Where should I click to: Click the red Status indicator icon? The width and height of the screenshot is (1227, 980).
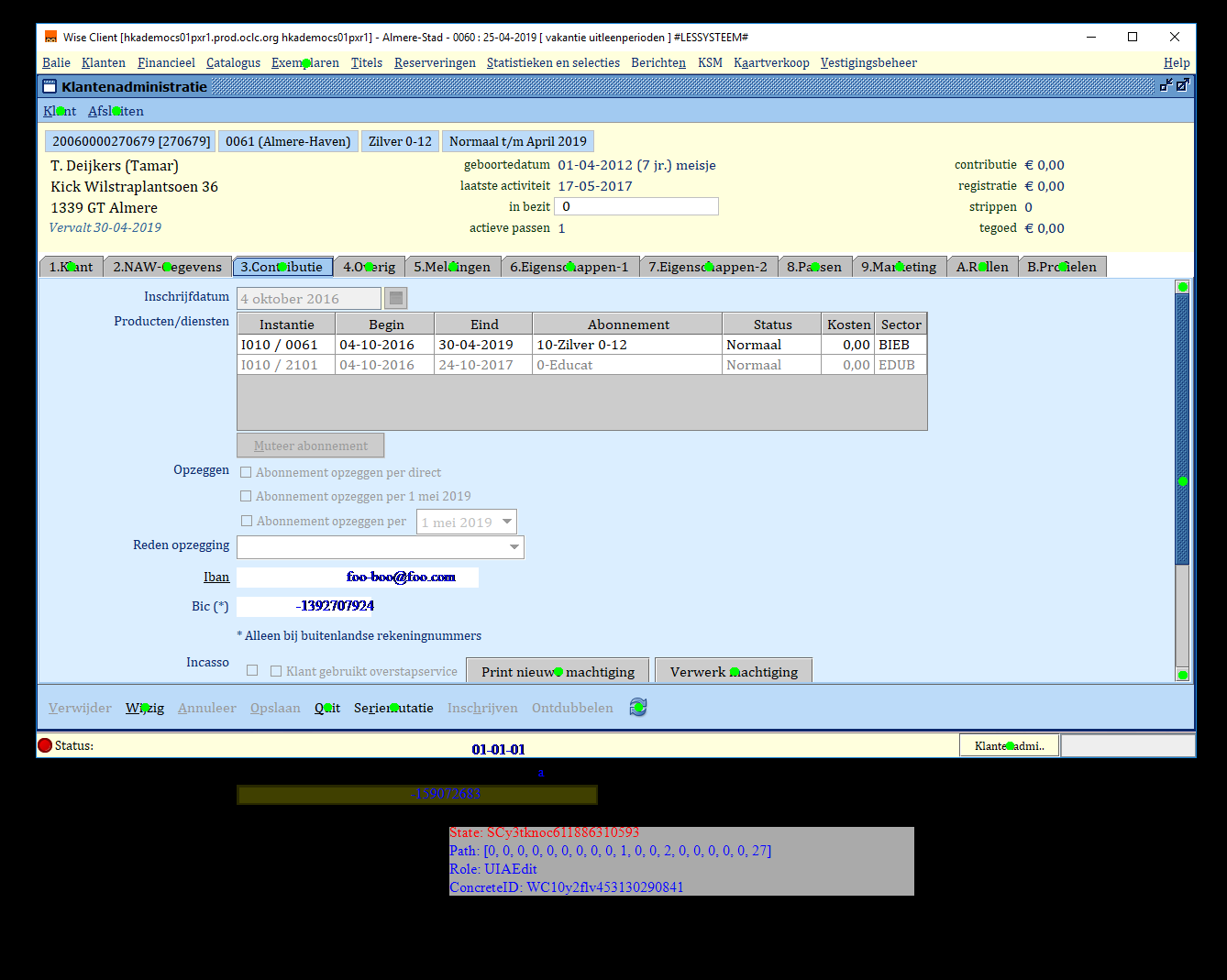tap(45, 745)
